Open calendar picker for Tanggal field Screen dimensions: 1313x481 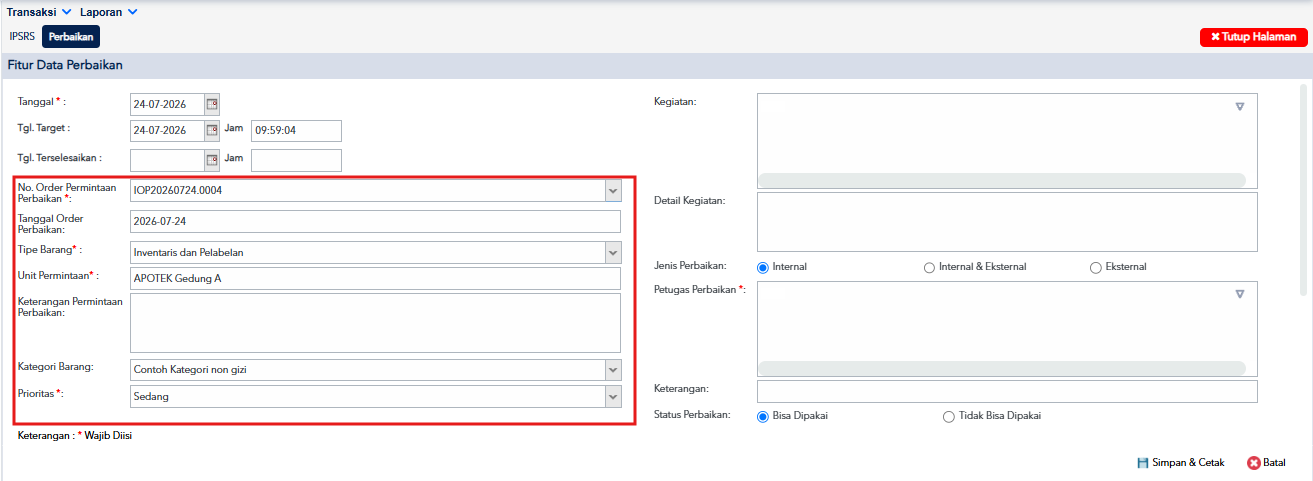tap(212, 104)
